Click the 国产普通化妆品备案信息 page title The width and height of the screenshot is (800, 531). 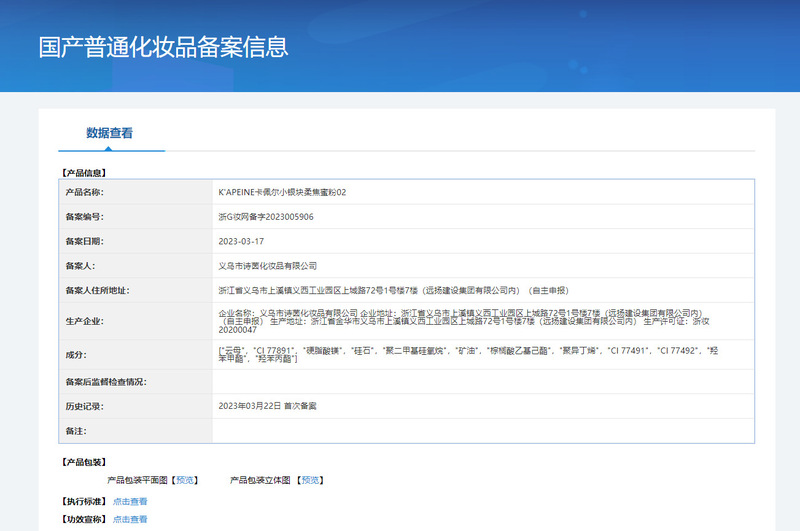[163, 47]
